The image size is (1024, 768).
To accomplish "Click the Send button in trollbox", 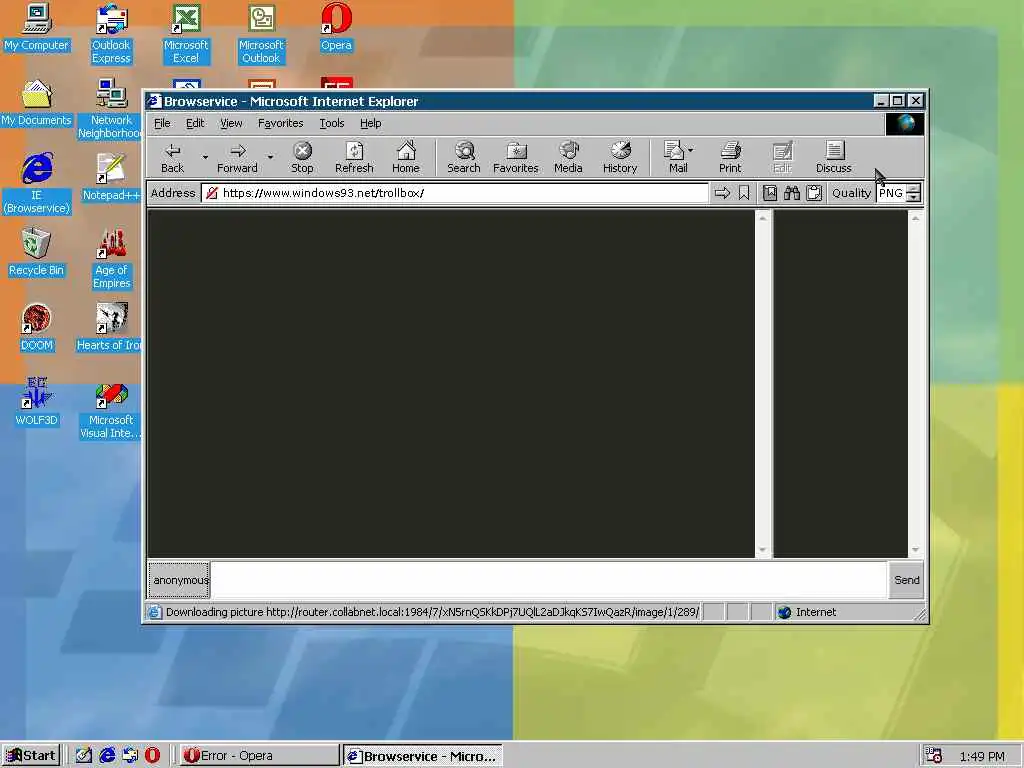I will click(906, 580).
